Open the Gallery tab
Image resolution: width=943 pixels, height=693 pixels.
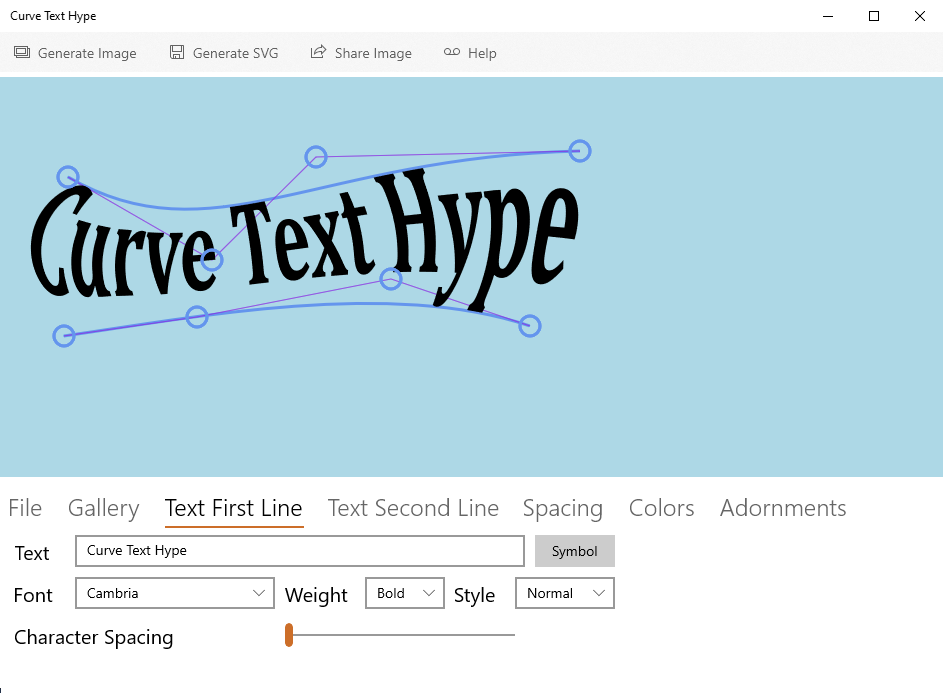[x=103, y=508]
